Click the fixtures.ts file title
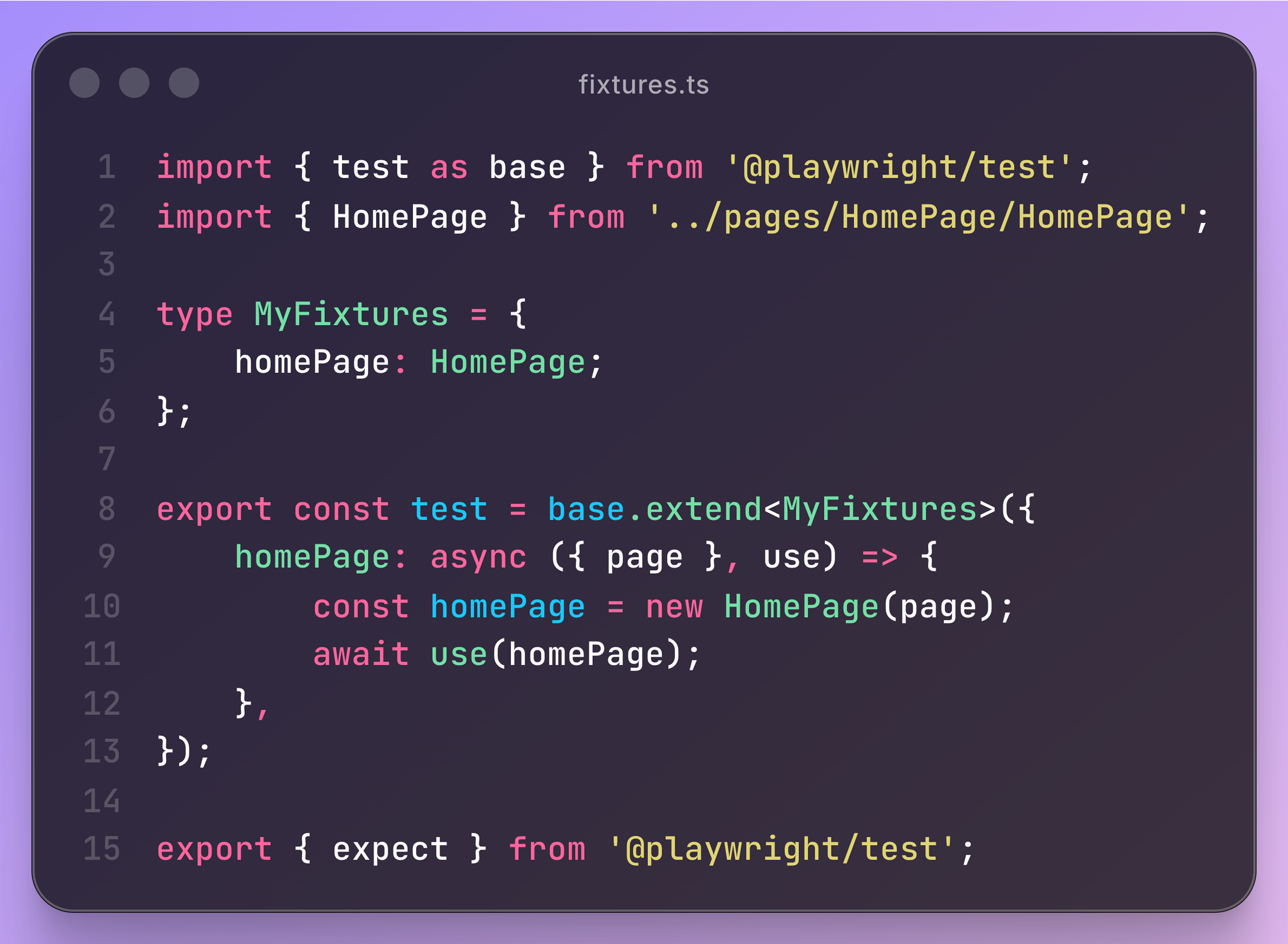The height and width of the screenshot is (944, 1288). pyautogui.click(x=643, y=85)
